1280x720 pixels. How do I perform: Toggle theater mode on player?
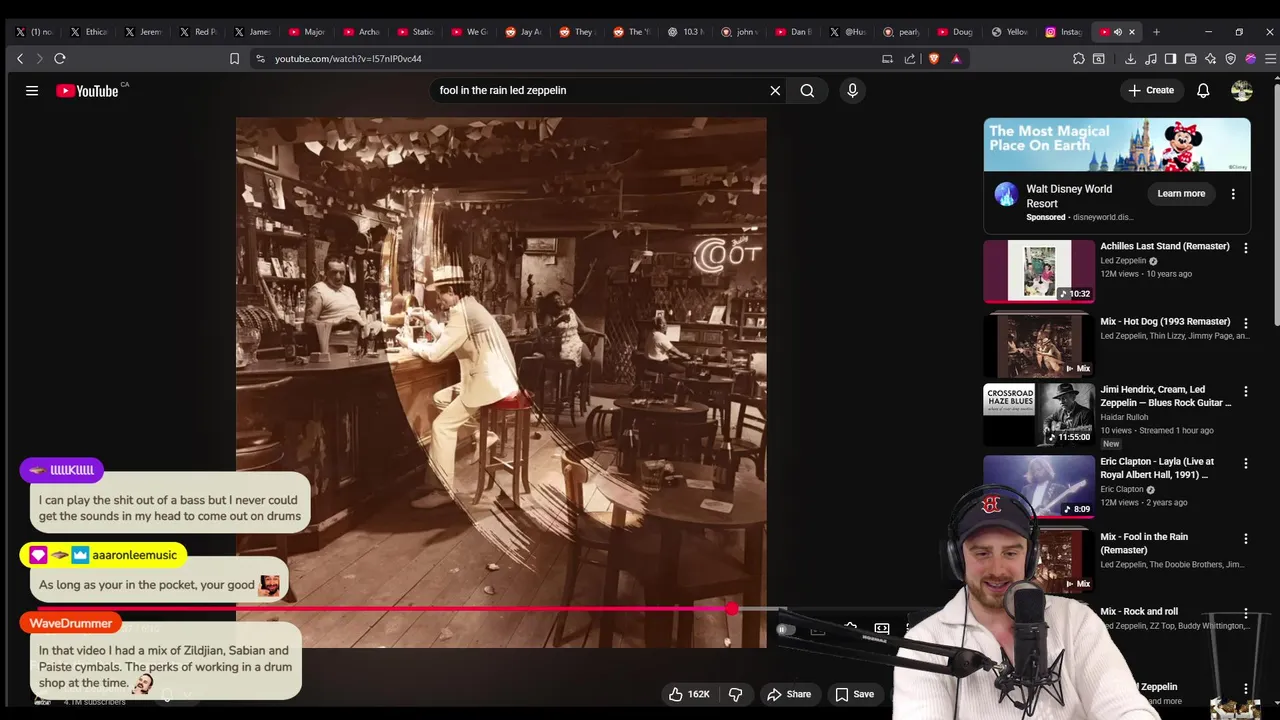[x=882, y=629]
